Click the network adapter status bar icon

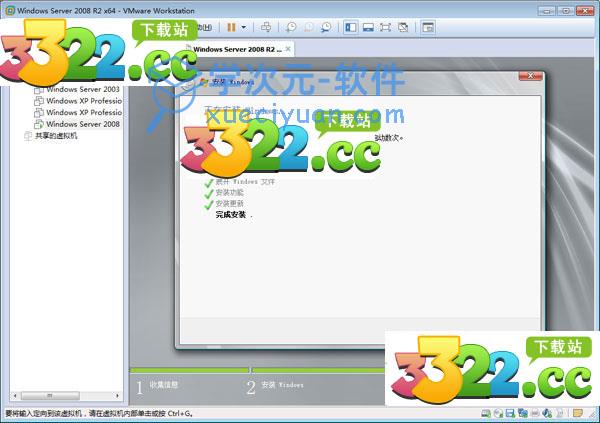(x=522, y=413)
